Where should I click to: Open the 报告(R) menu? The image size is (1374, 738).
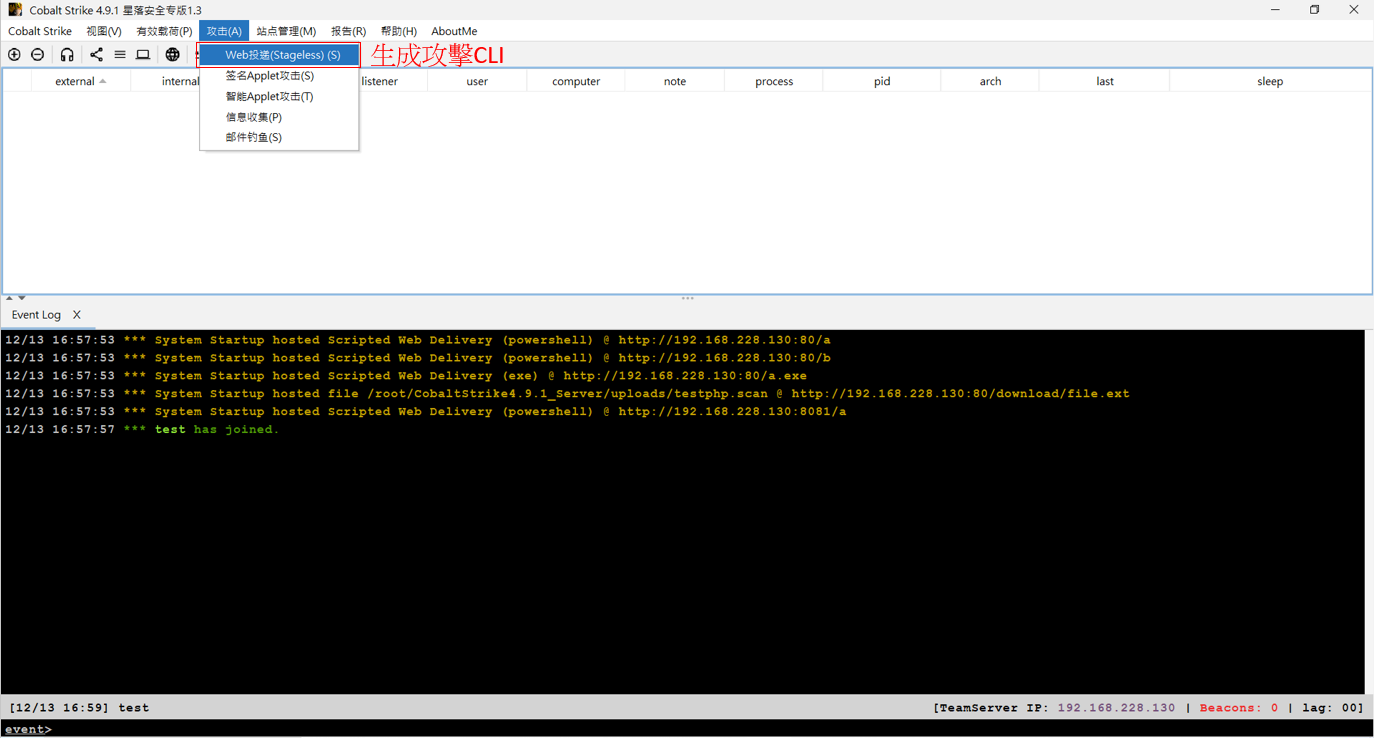point(349,31)
